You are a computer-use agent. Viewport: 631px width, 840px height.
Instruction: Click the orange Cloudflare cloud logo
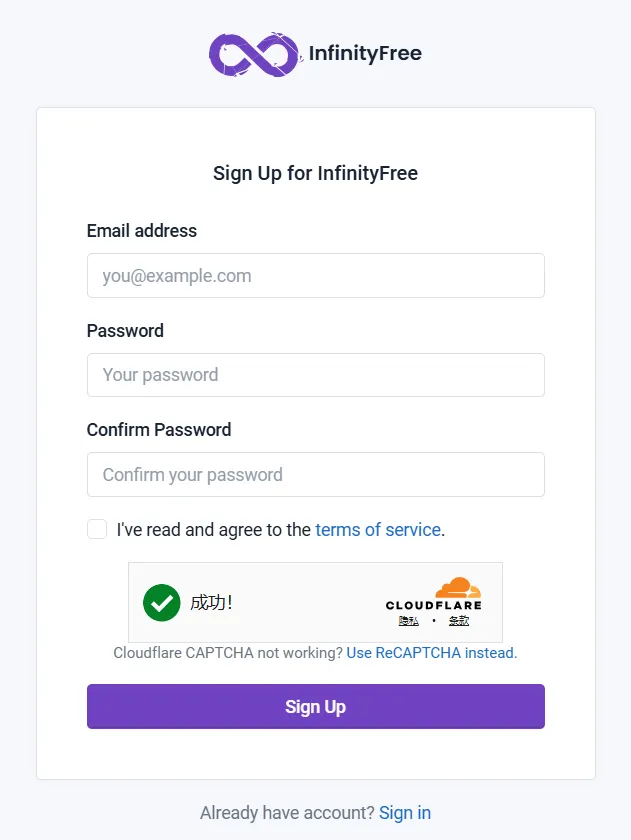[458, 587]
